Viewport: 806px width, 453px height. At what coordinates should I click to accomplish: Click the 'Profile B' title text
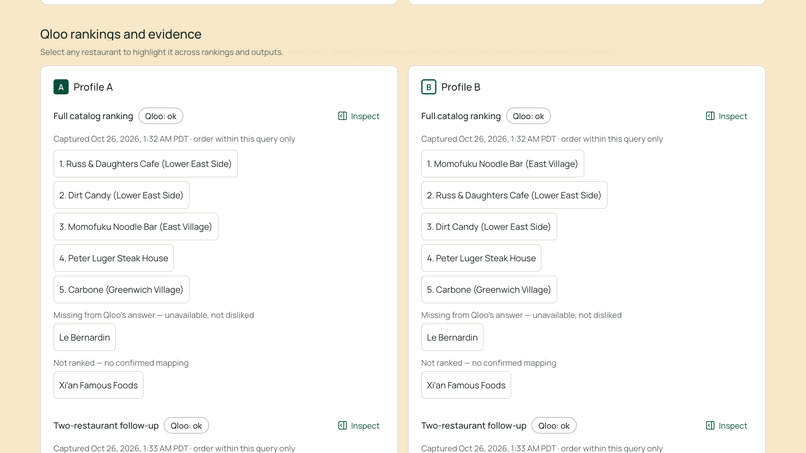pyautogui.click(x=461, y=87)
